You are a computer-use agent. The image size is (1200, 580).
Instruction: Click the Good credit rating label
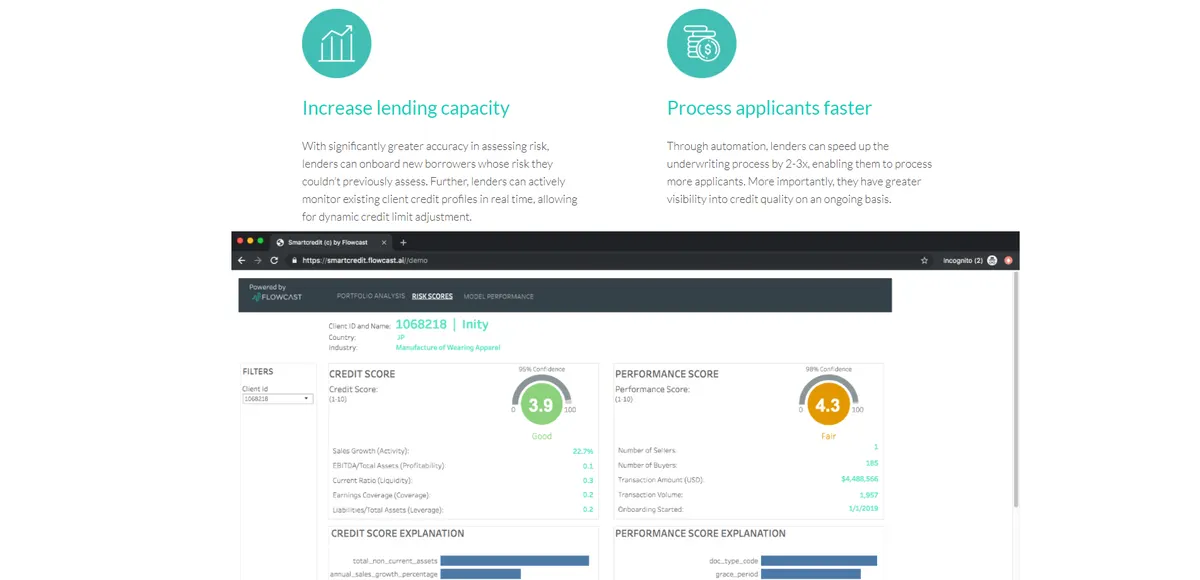[x=541, y=436]
